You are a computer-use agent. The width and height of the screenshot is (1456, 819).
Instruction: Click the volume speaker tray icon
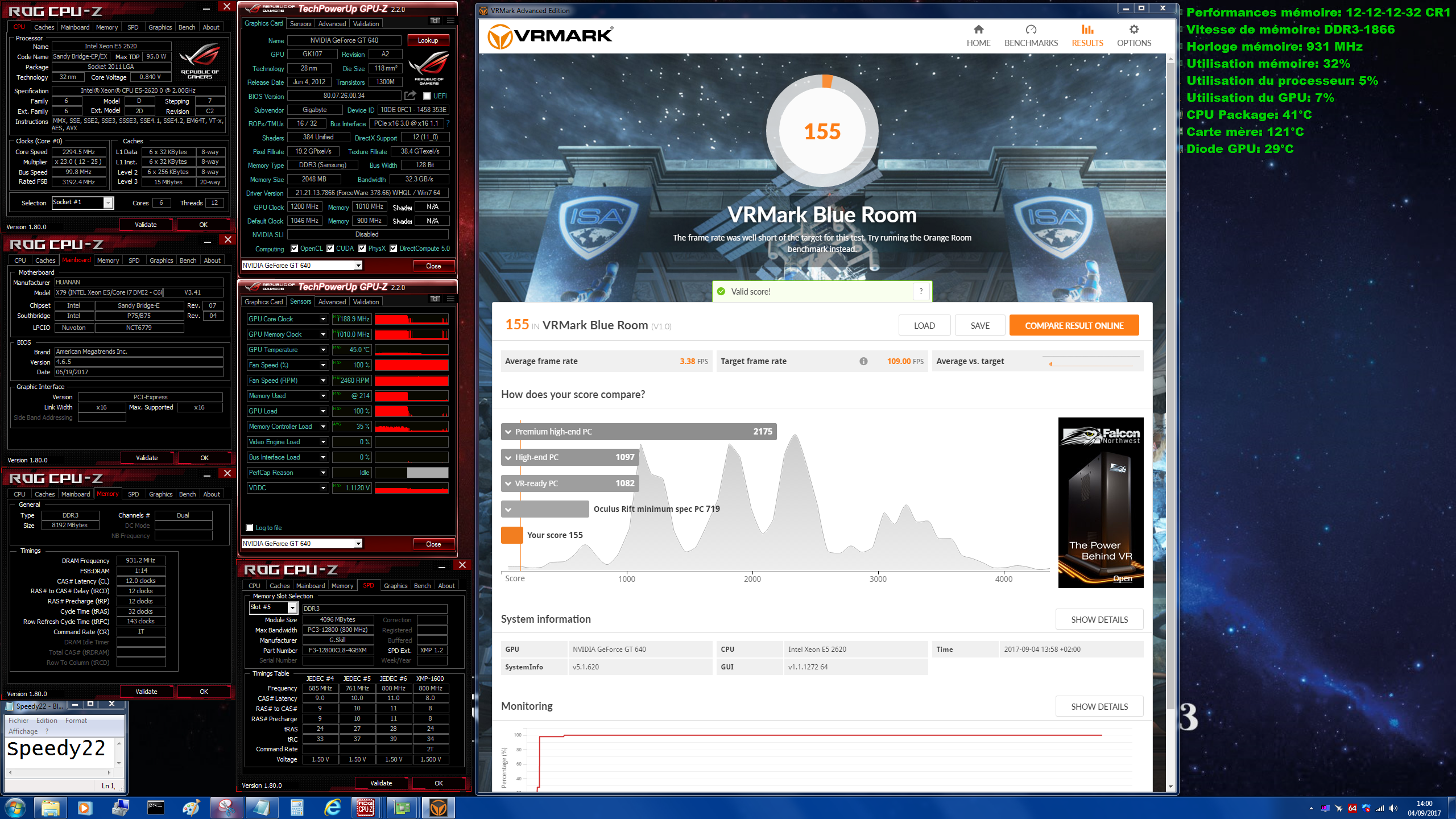[x=1393, y=808]
